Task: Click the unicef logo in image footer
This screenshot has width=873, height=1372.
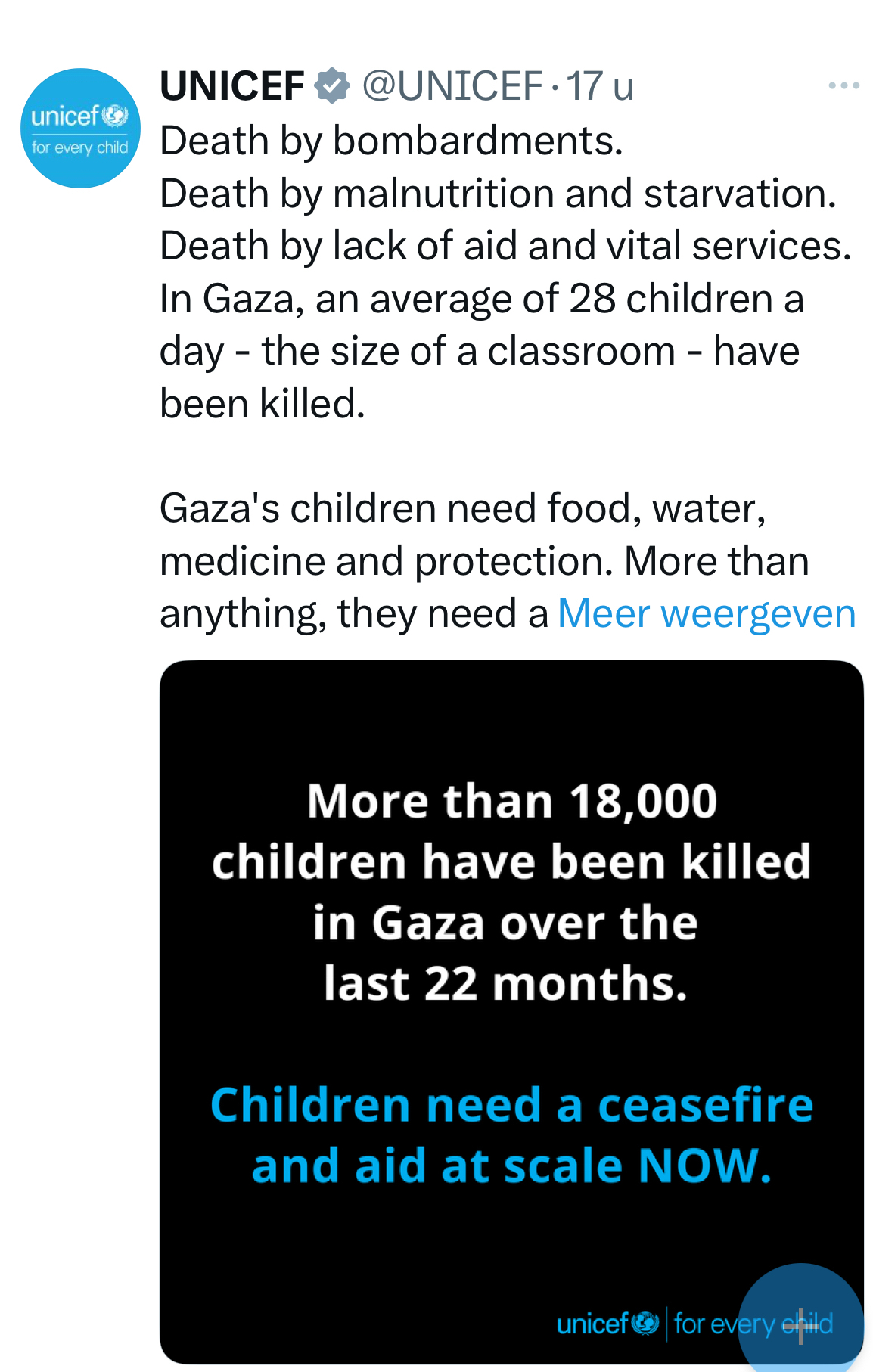Action: coord(607,1324)
